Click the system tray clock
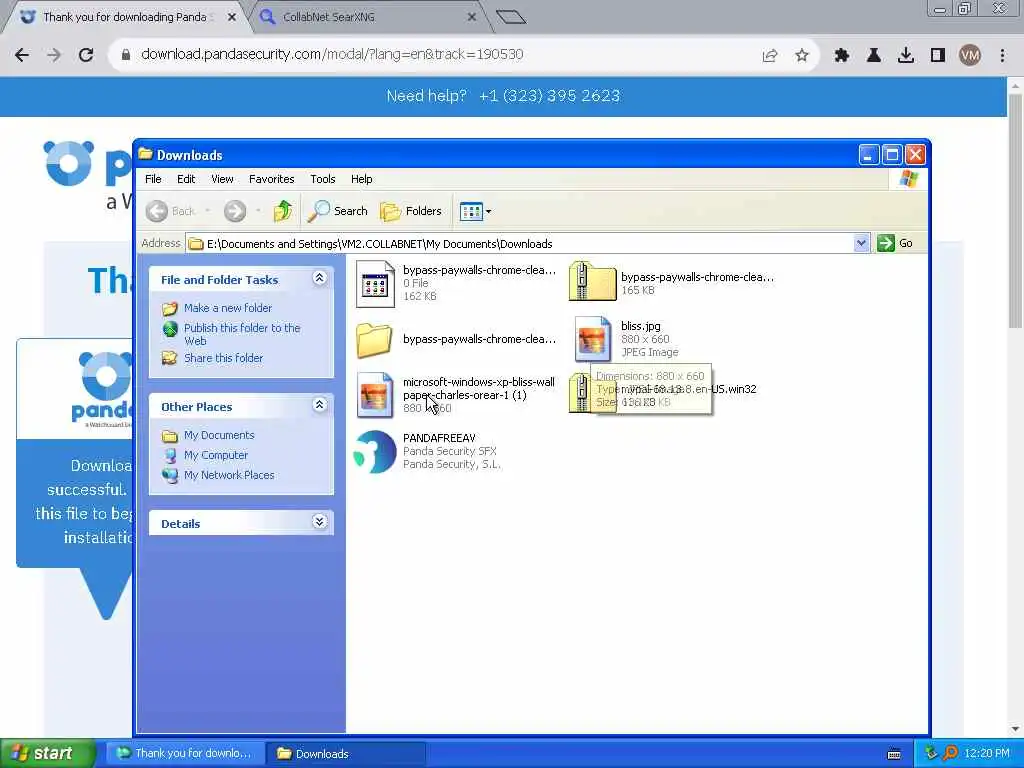1024x768 pixels. pos(987,754)
